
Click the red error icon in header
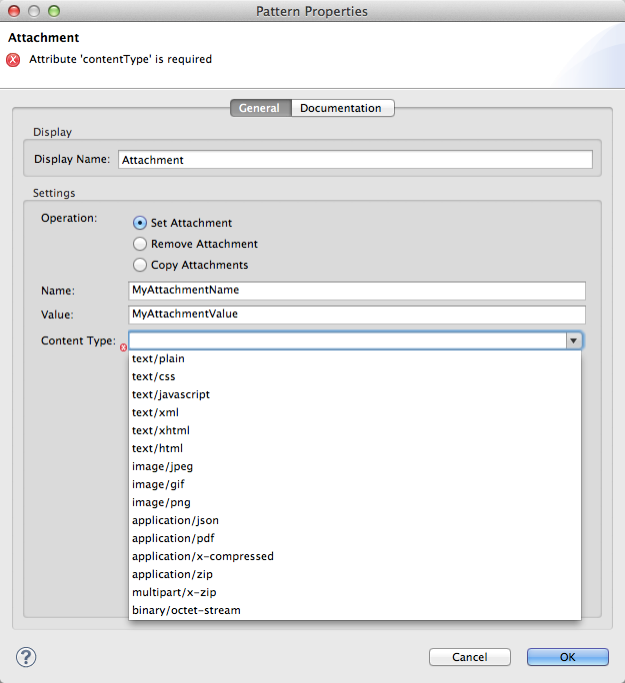(x=13, y=59)
